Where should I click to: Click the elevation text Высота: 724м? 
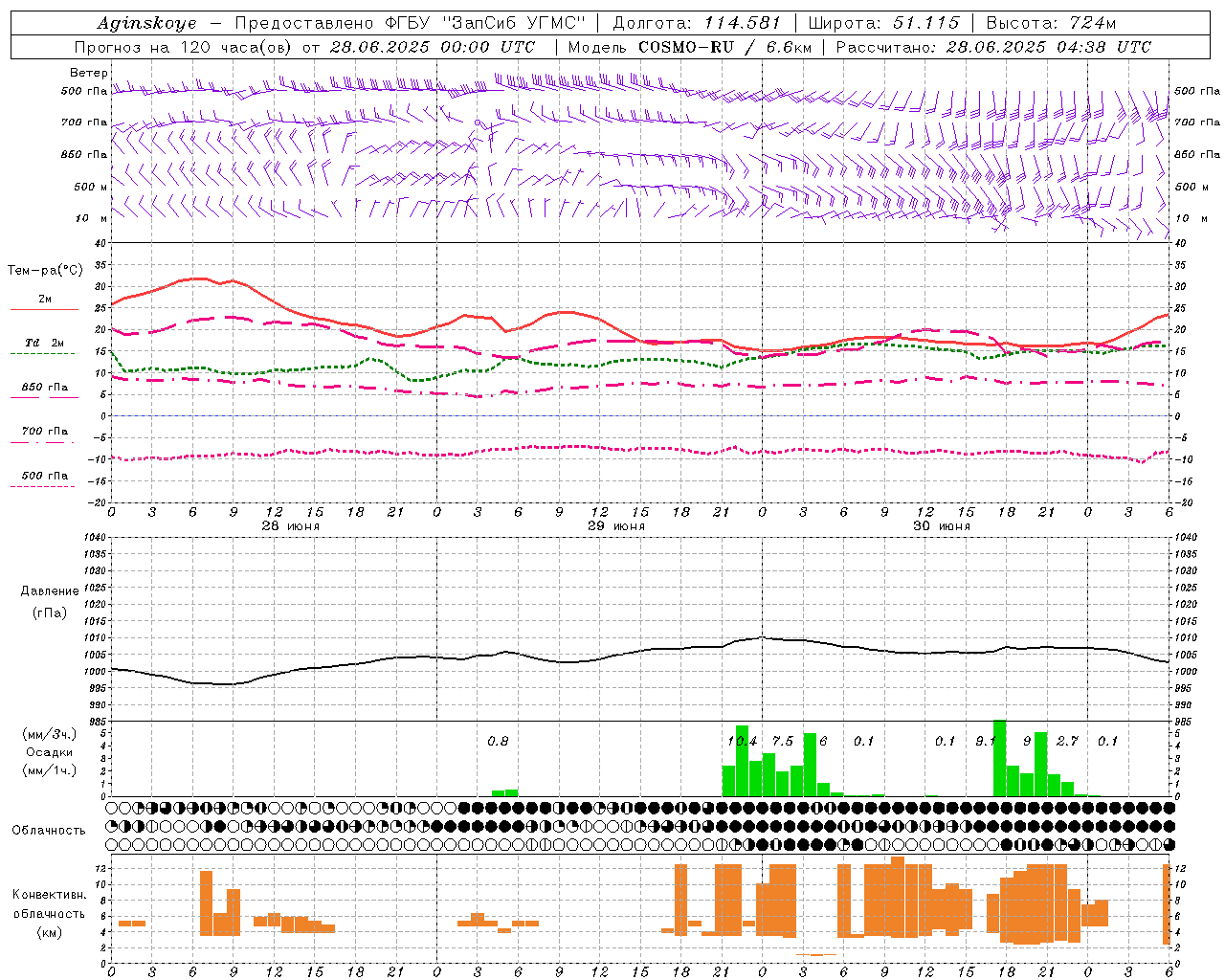click(1051, 23)
